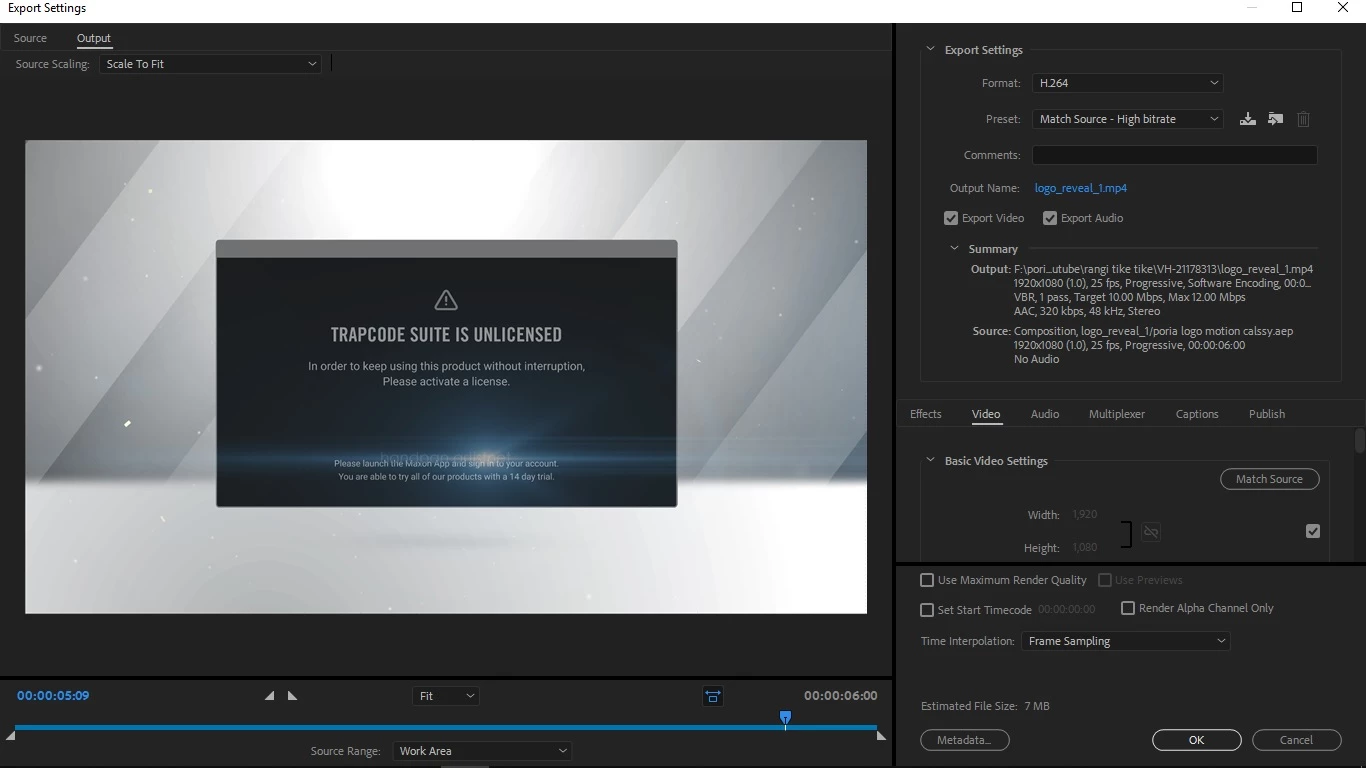Select the Video tab
The height and width of the screenshot is (768, 1366).
[x=986, y=414]
